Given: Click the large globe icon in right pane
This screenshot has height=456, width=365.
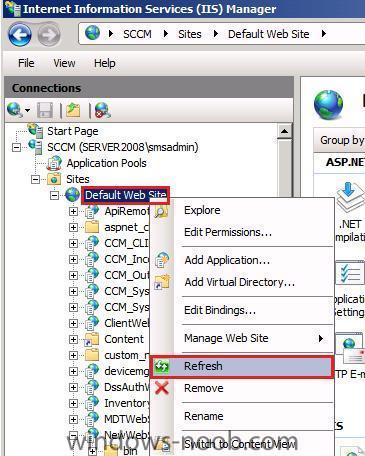Looking at the screenshot, I should [328, 104].
